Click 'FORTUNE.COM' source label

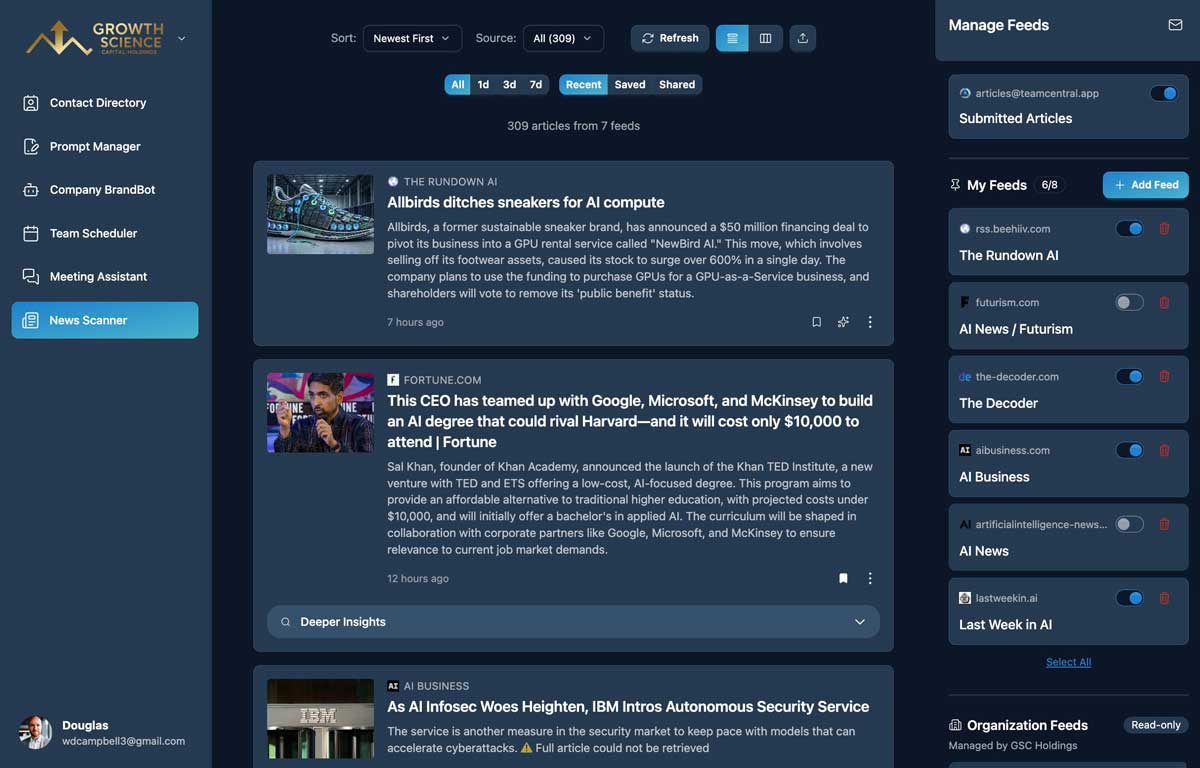[442, 380]
